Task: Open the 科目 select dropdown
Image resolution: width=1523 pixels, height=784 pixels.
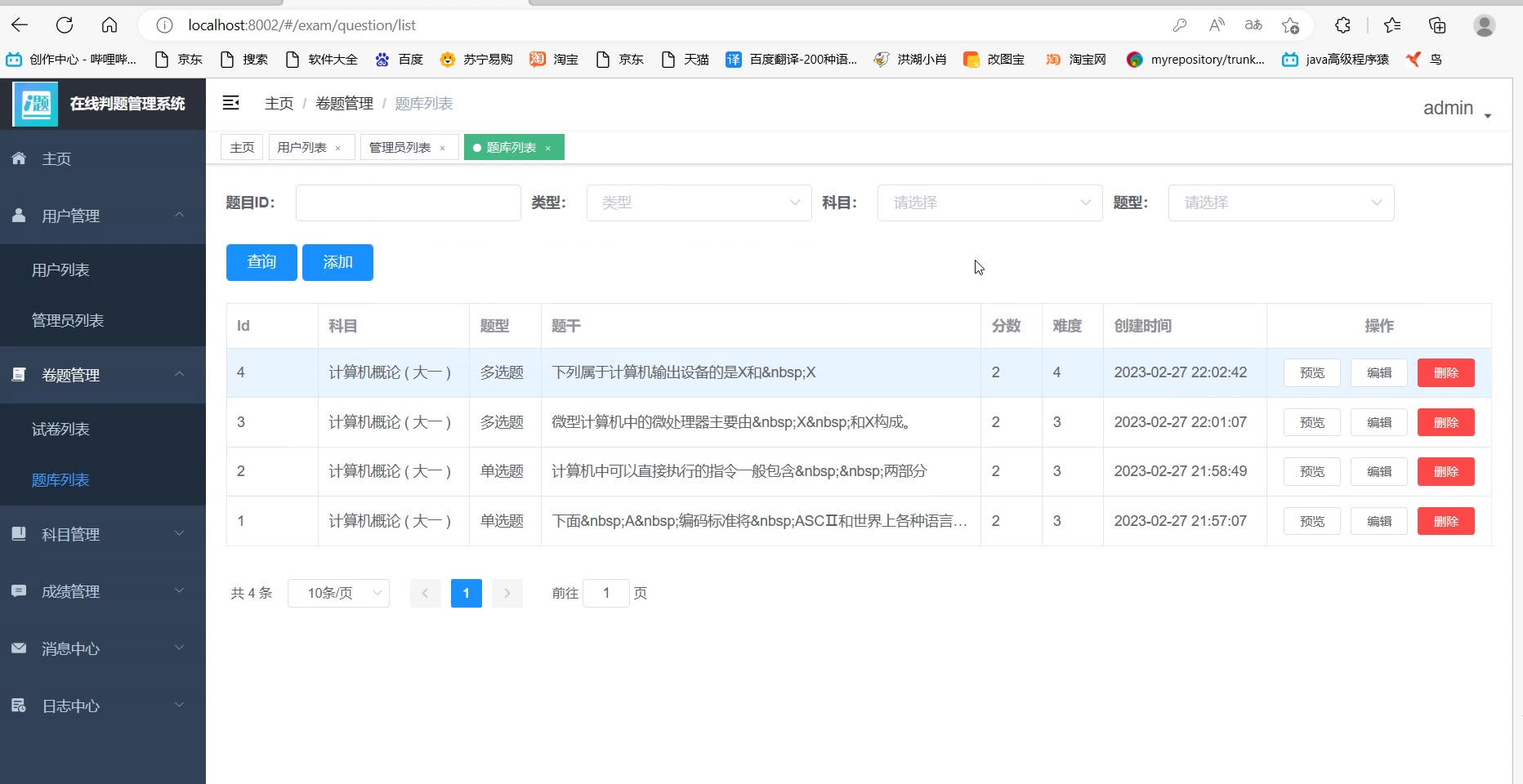Action: (989, 203)
